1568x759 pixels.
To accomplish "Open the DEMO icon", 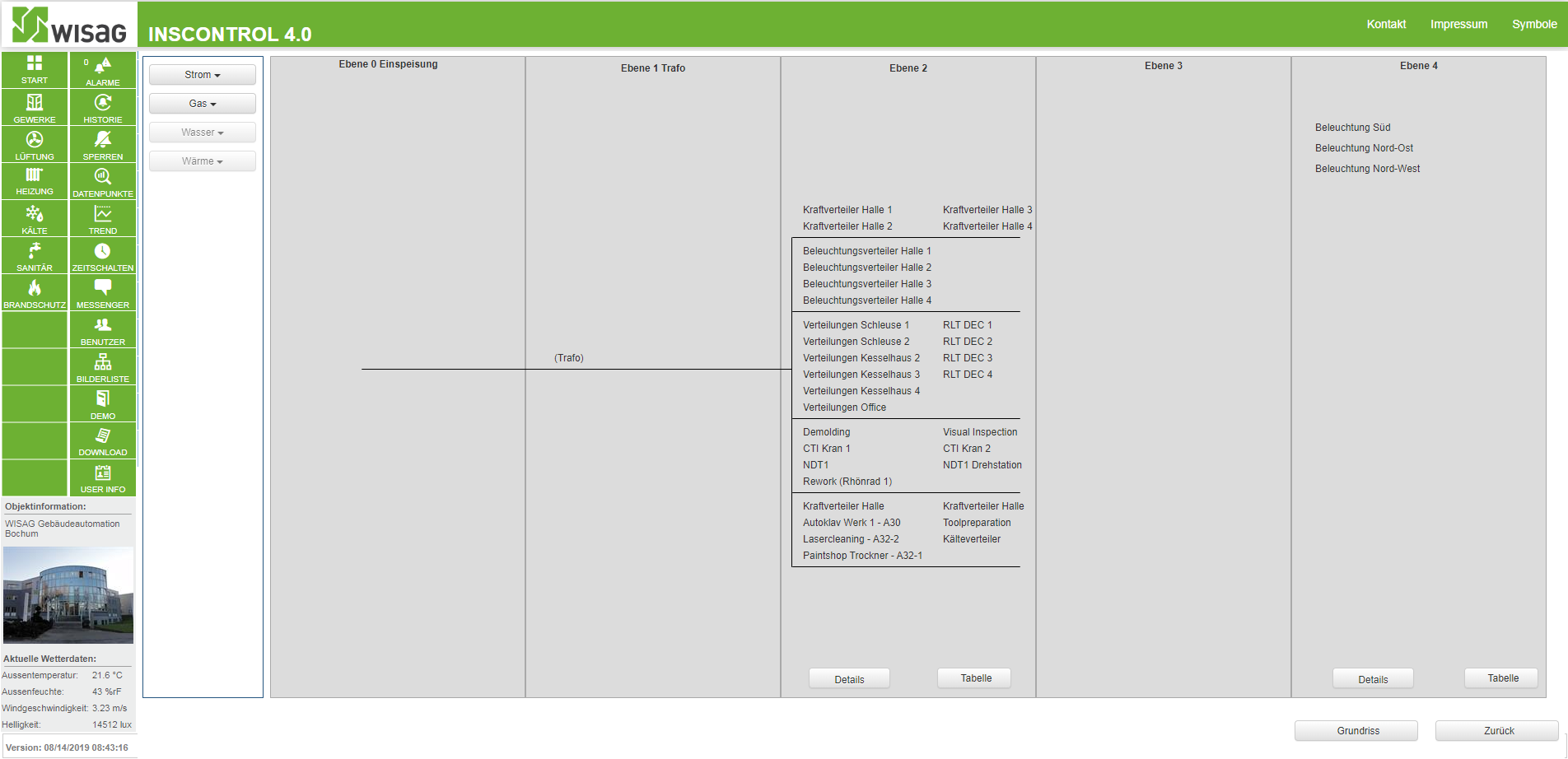I will [103, 398].
